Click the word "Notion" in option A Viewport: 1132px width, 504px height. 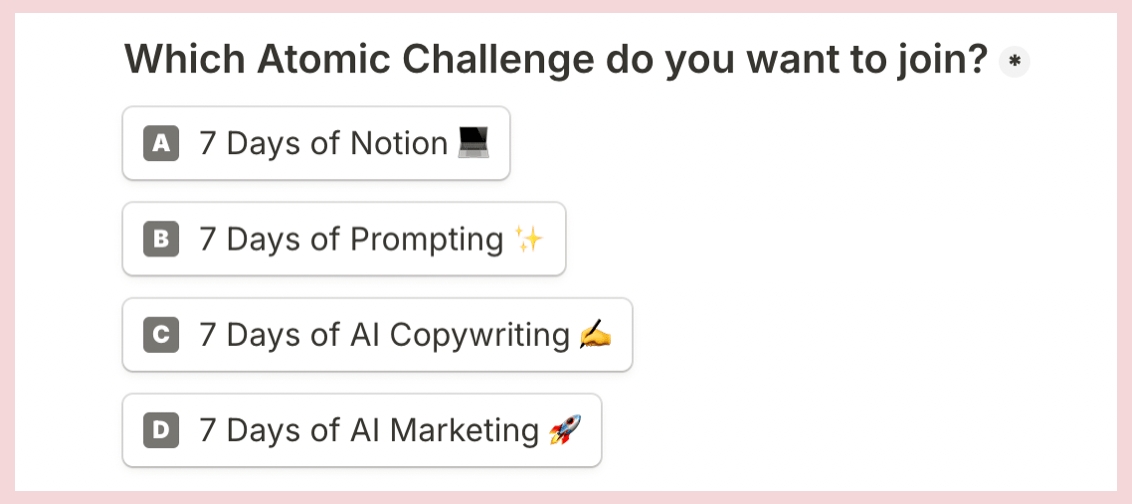pyautogui.click(x=399, y=143)
